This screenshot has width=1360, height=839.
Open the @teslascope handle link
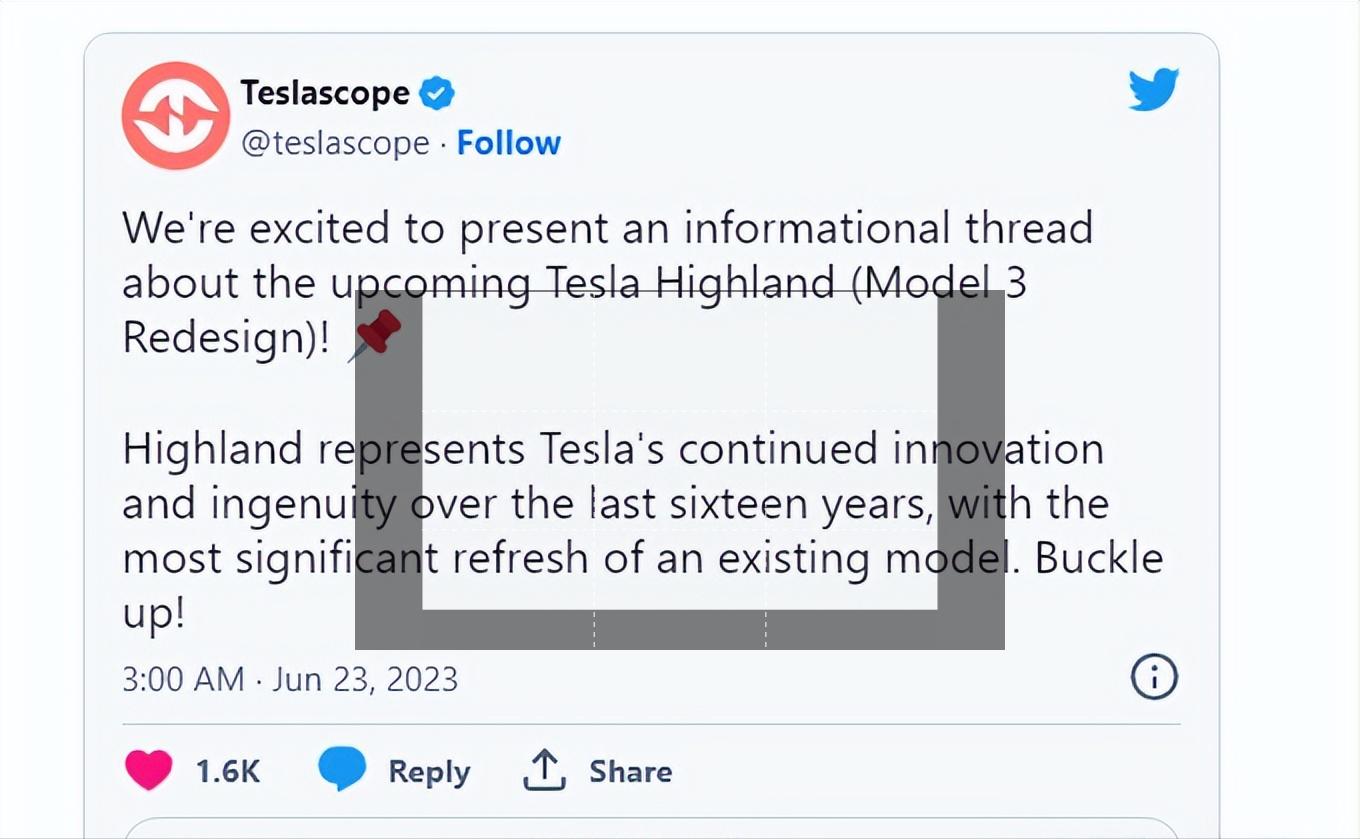(x=337, y=143)
